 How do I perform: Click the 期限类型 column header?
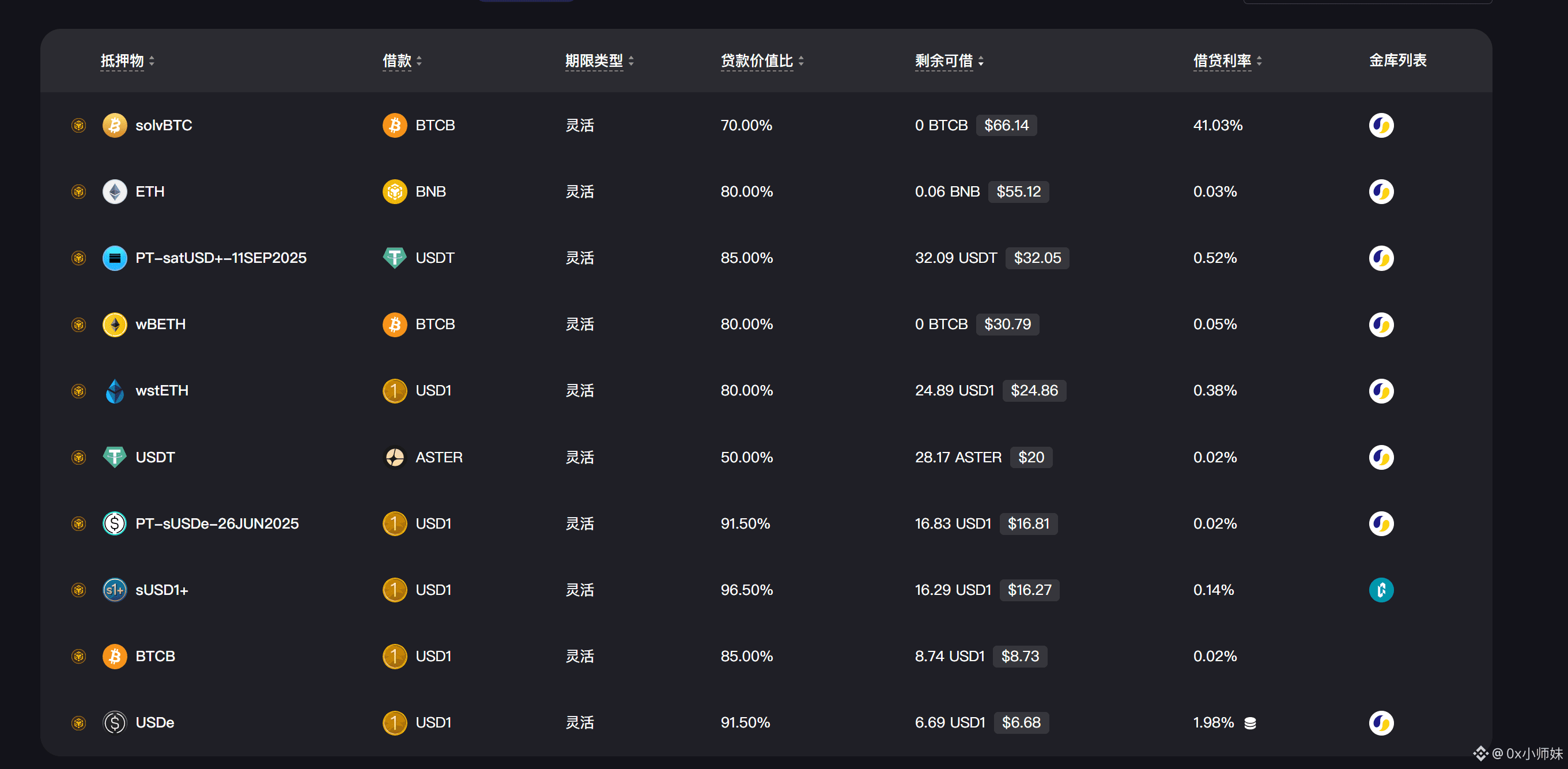[x=594, y=61]
